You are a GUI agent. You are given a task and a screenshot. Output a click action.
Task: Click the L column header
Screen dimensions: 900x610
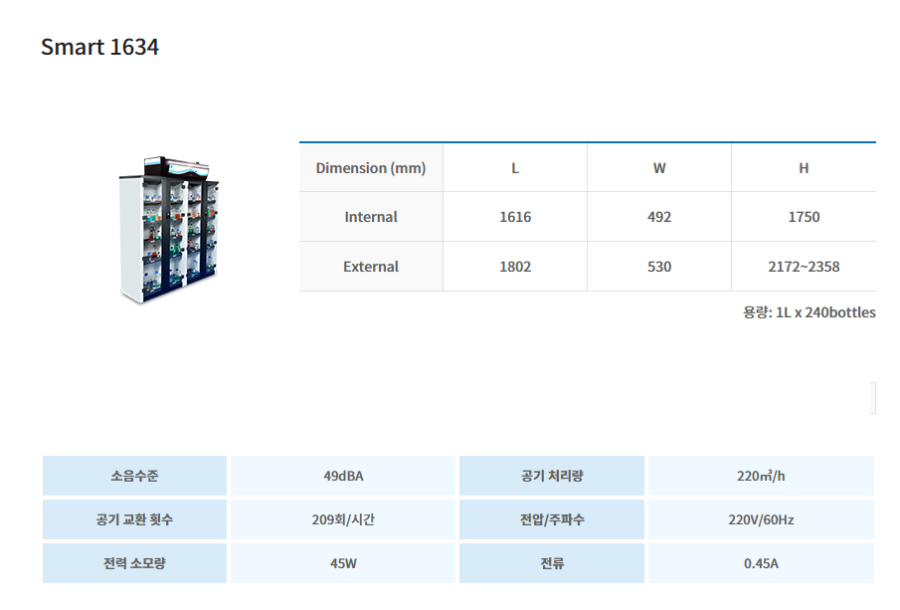(515, 168)
